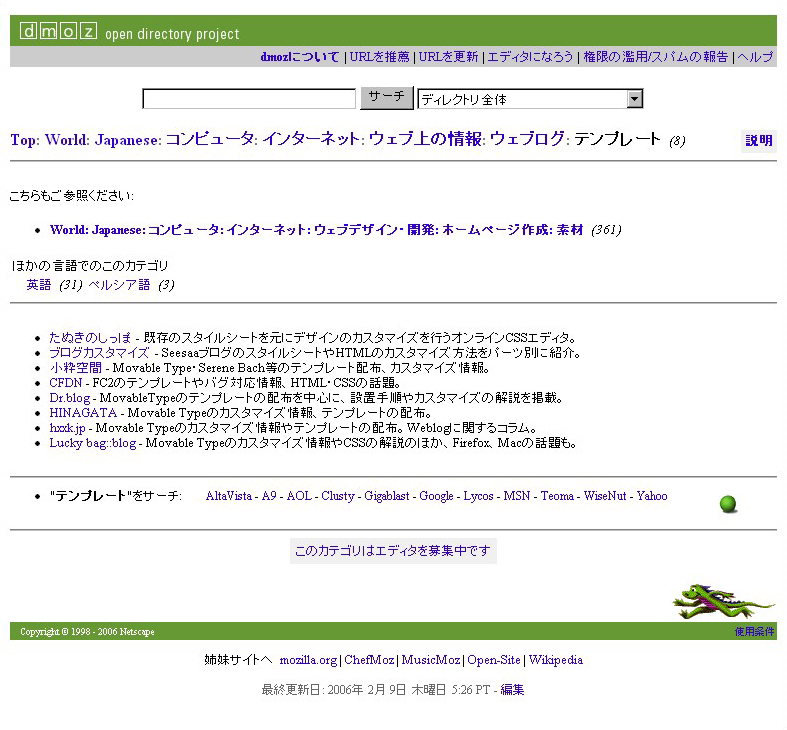Open the ヘルプ help link
The width and height of the screenshot is (787, 730).
(x=755, y=57)
